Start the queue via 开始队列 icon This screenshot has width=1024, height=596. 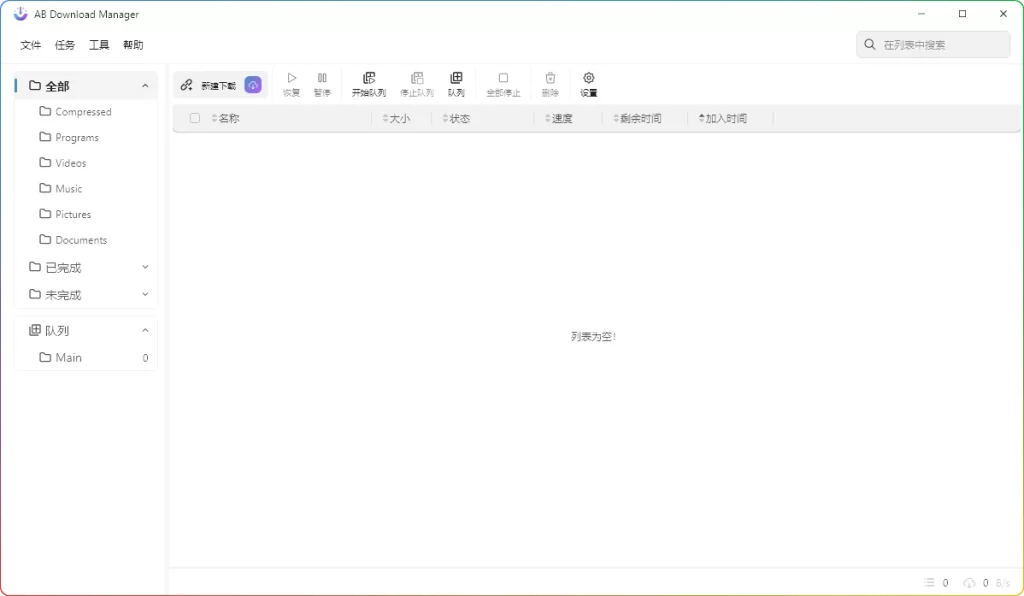369,83
